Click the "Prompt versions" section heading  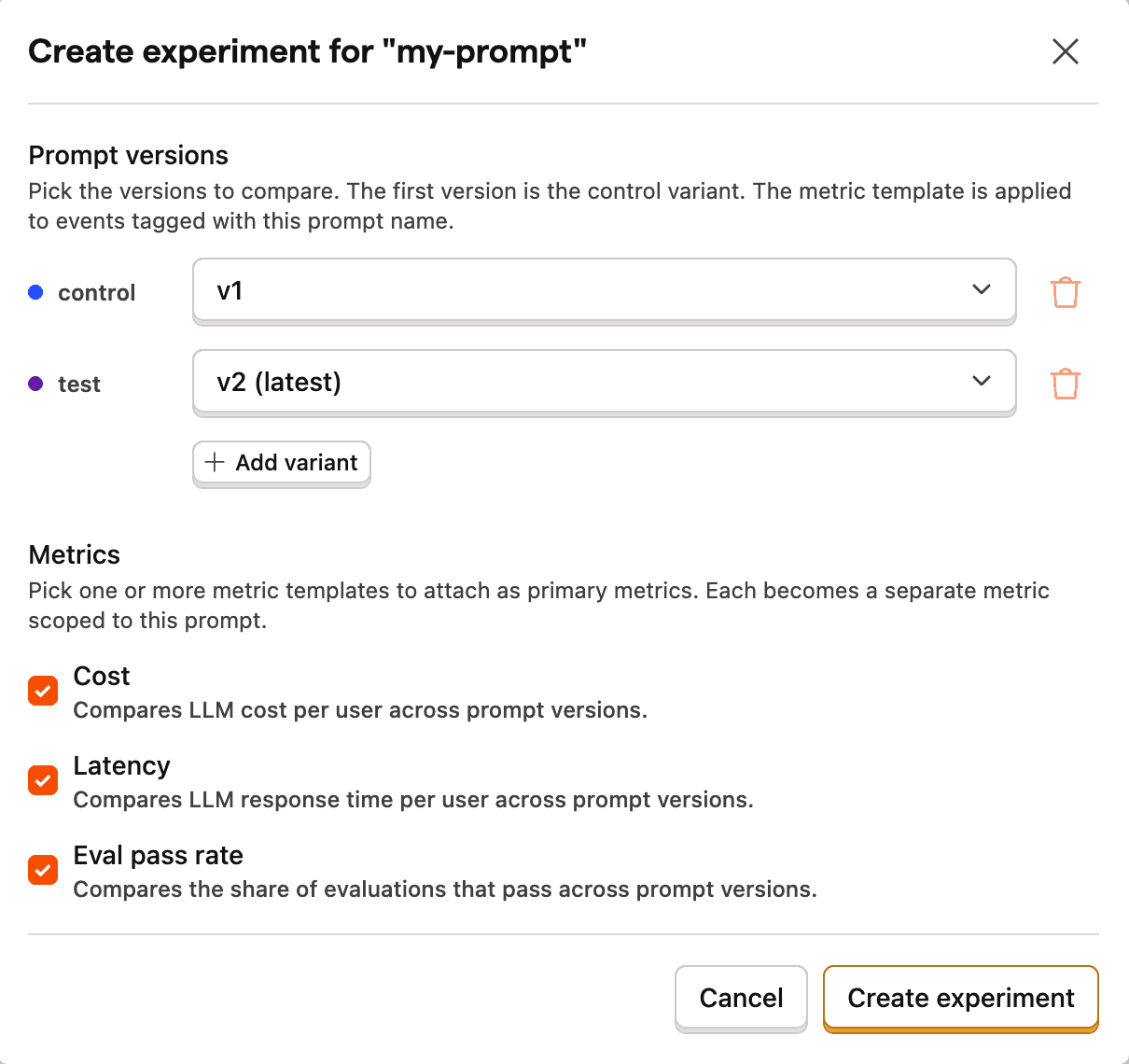click(x=129, y=155)
